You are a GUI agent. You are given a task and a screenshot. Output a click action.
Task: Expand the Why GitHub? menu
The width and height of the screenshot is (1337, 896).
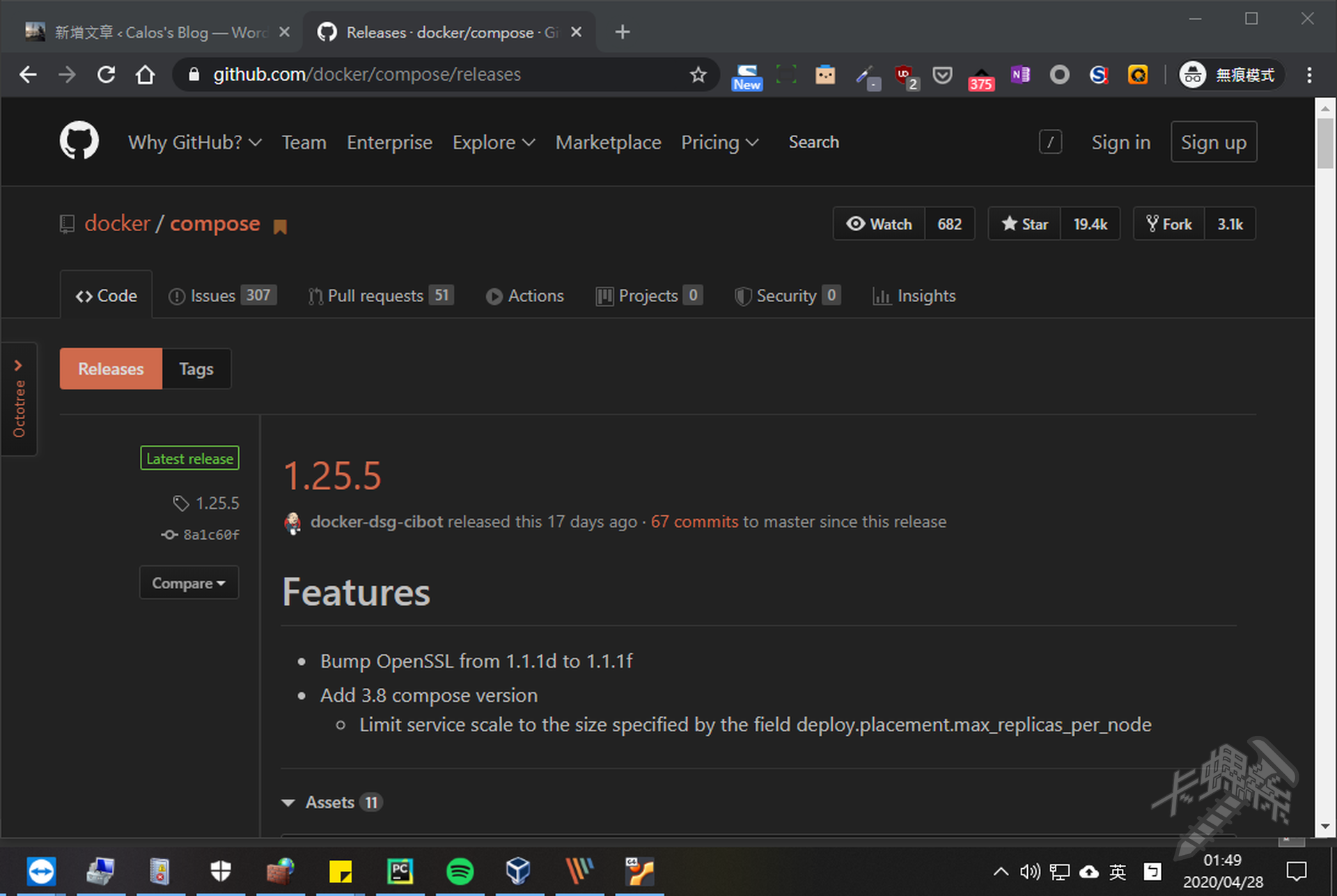point(195,142)
